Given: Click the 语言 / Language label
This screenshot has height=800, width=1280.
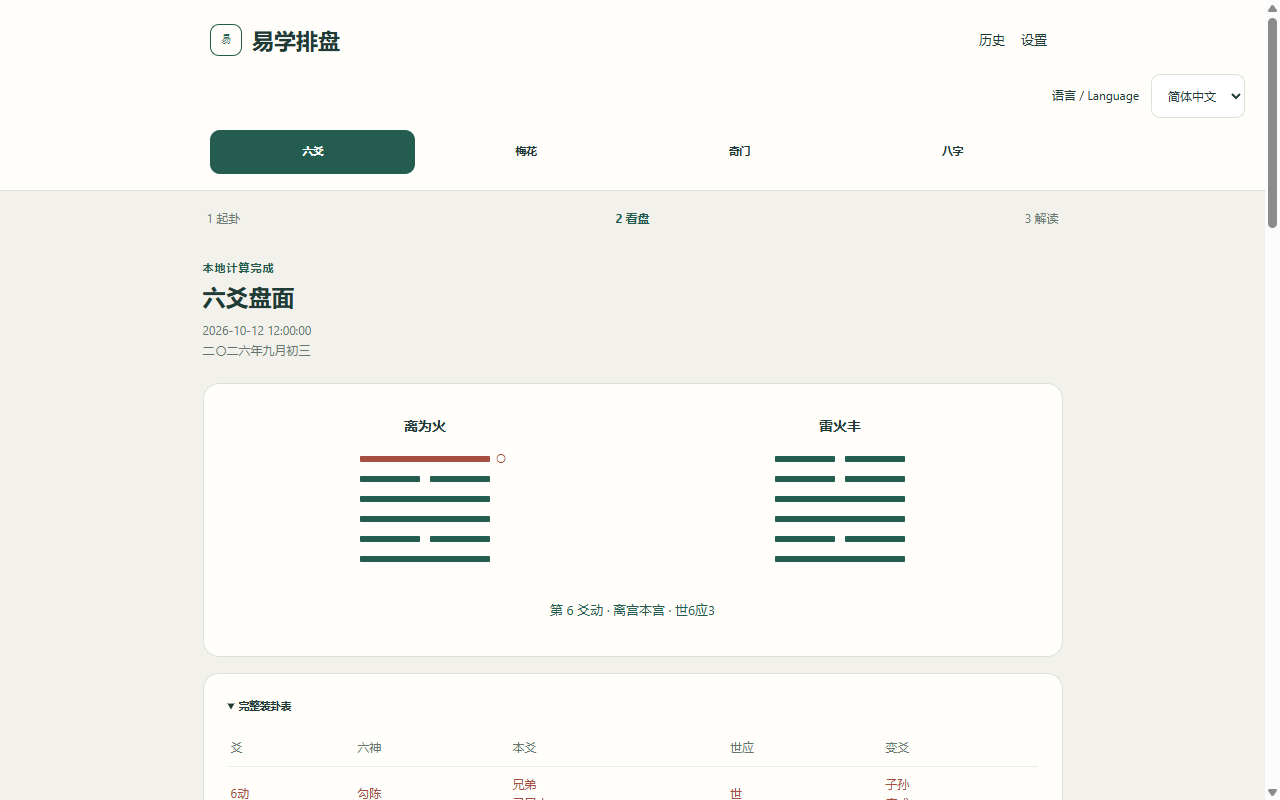Looking at the screenshot, I should tap(1095, 96).
